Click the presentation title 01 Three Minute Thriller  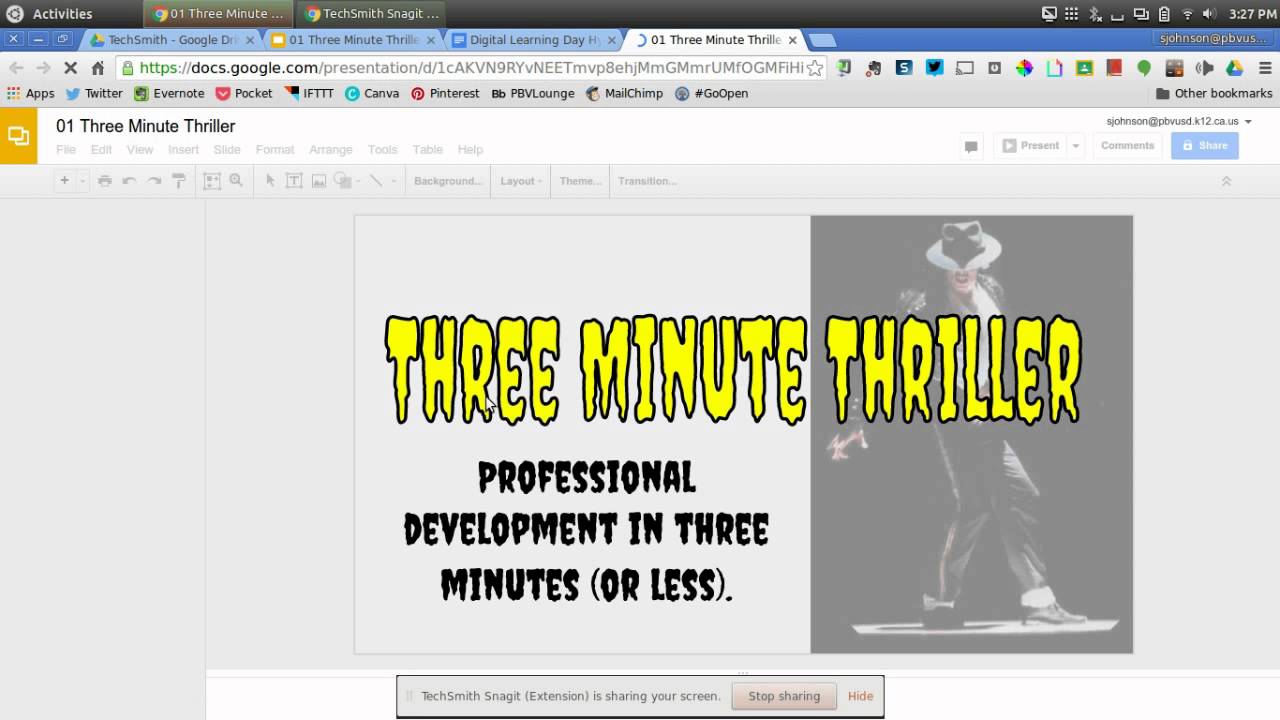(x=146, y=126)
